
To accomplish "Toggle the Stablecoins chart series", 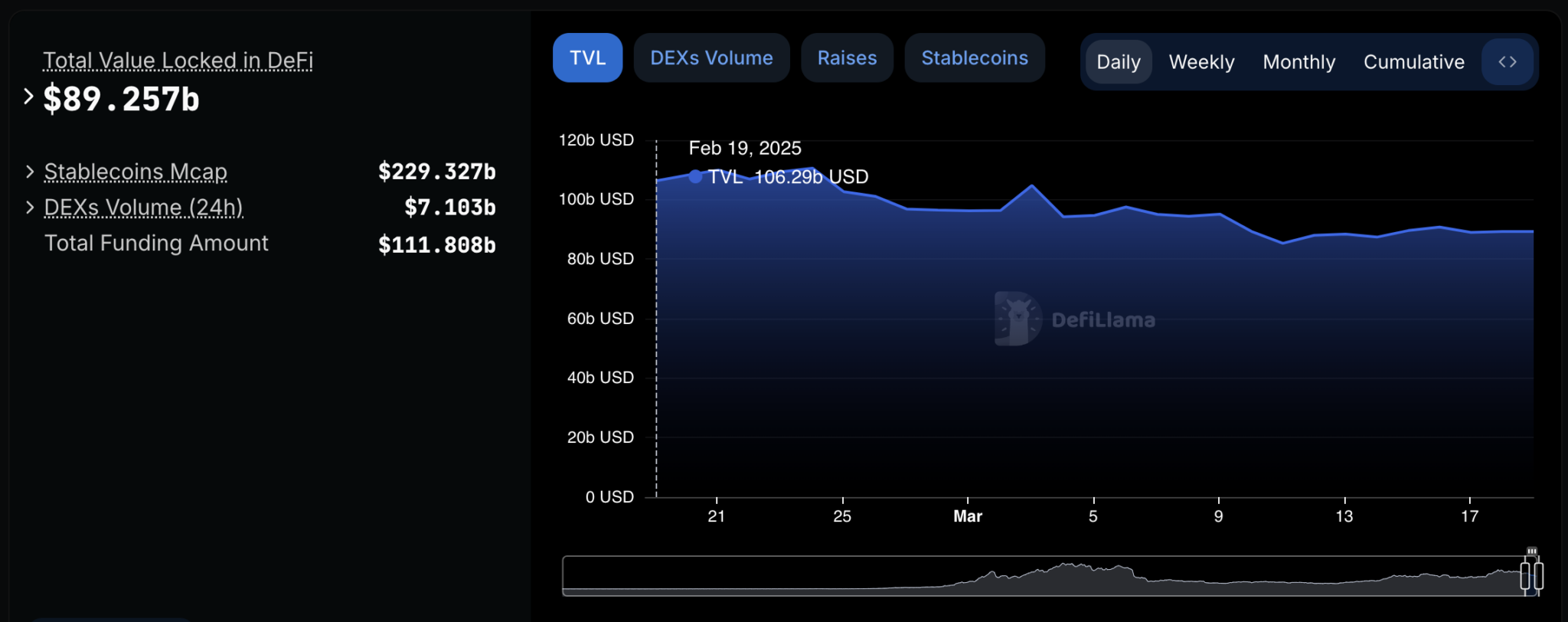I will click(974, 58).
